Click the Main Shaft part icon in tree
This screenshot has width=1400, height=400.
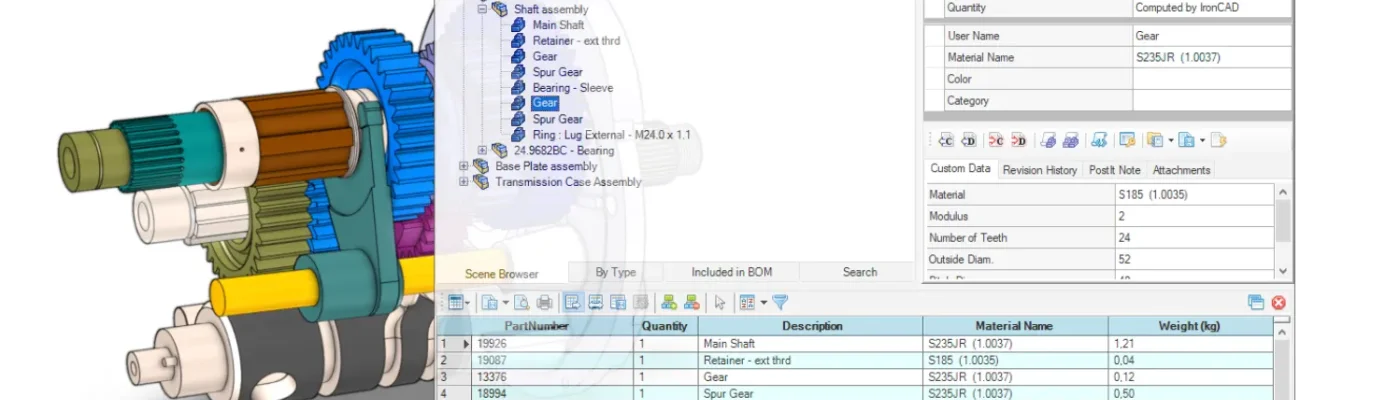pos(518,25)
